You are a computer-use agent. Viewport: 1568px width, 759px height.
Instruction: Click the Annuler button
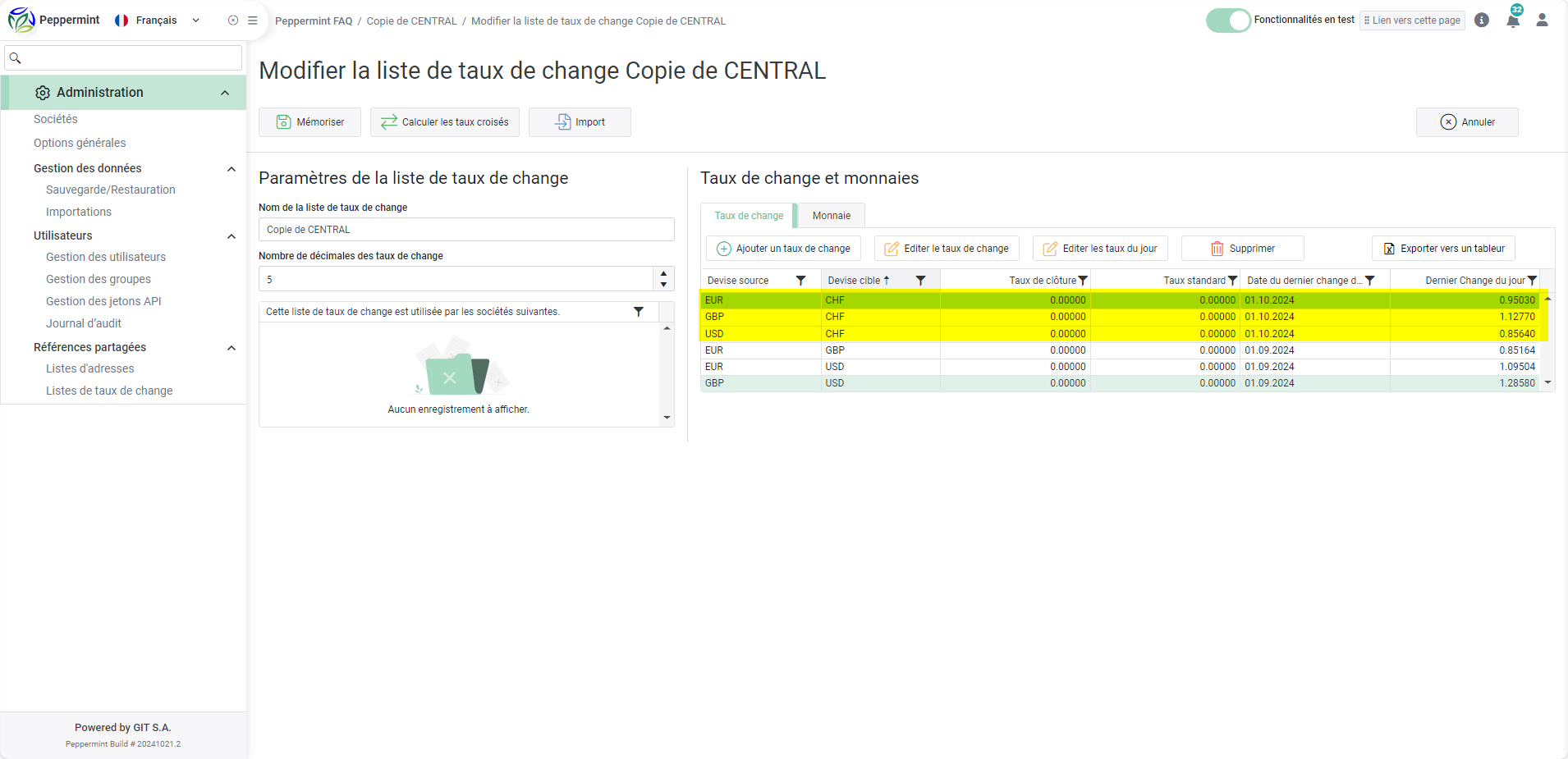click(x=1467, y=122)
